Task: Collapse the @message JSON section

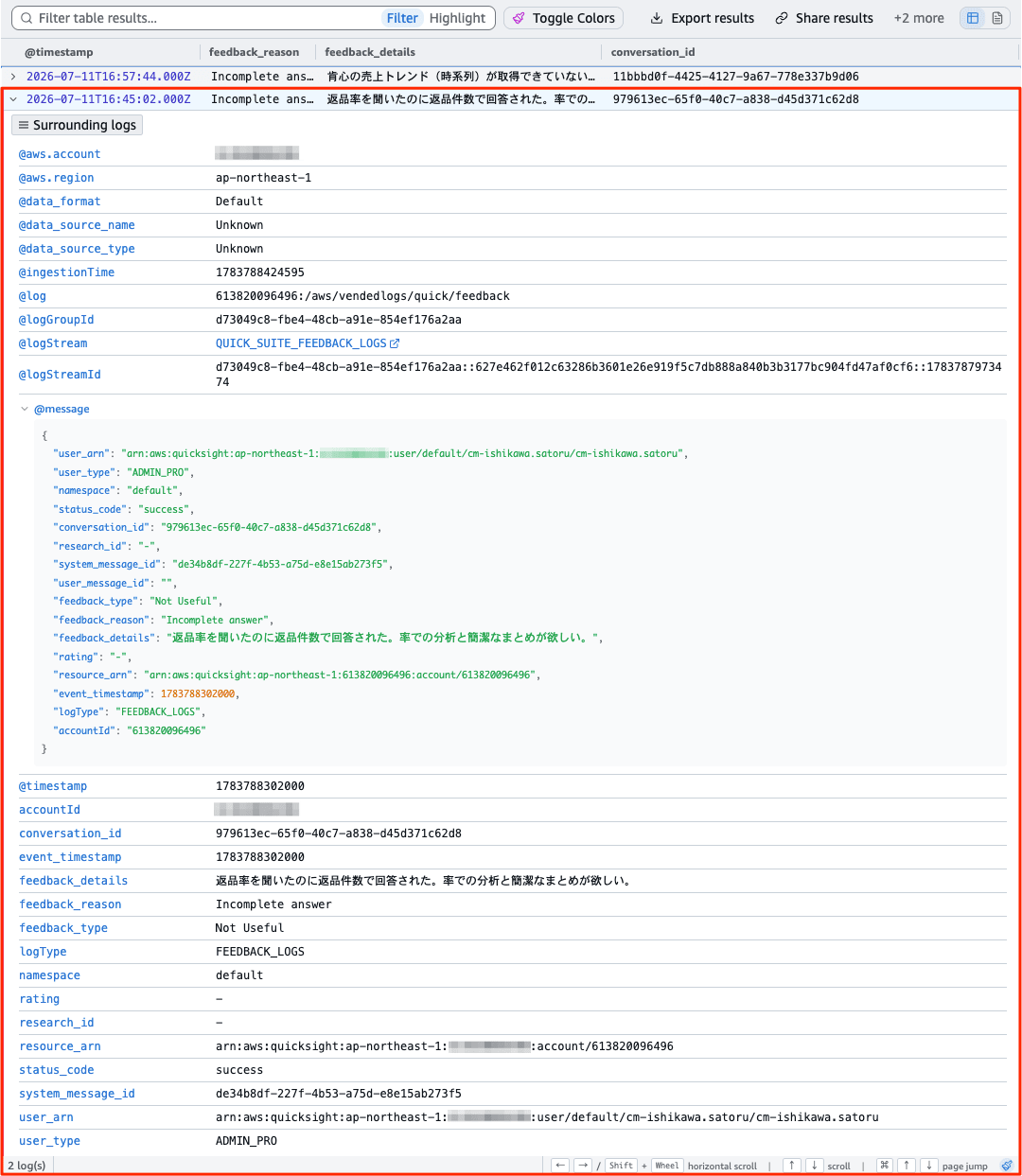Action: pyautogui.click(x=25, y=409)
